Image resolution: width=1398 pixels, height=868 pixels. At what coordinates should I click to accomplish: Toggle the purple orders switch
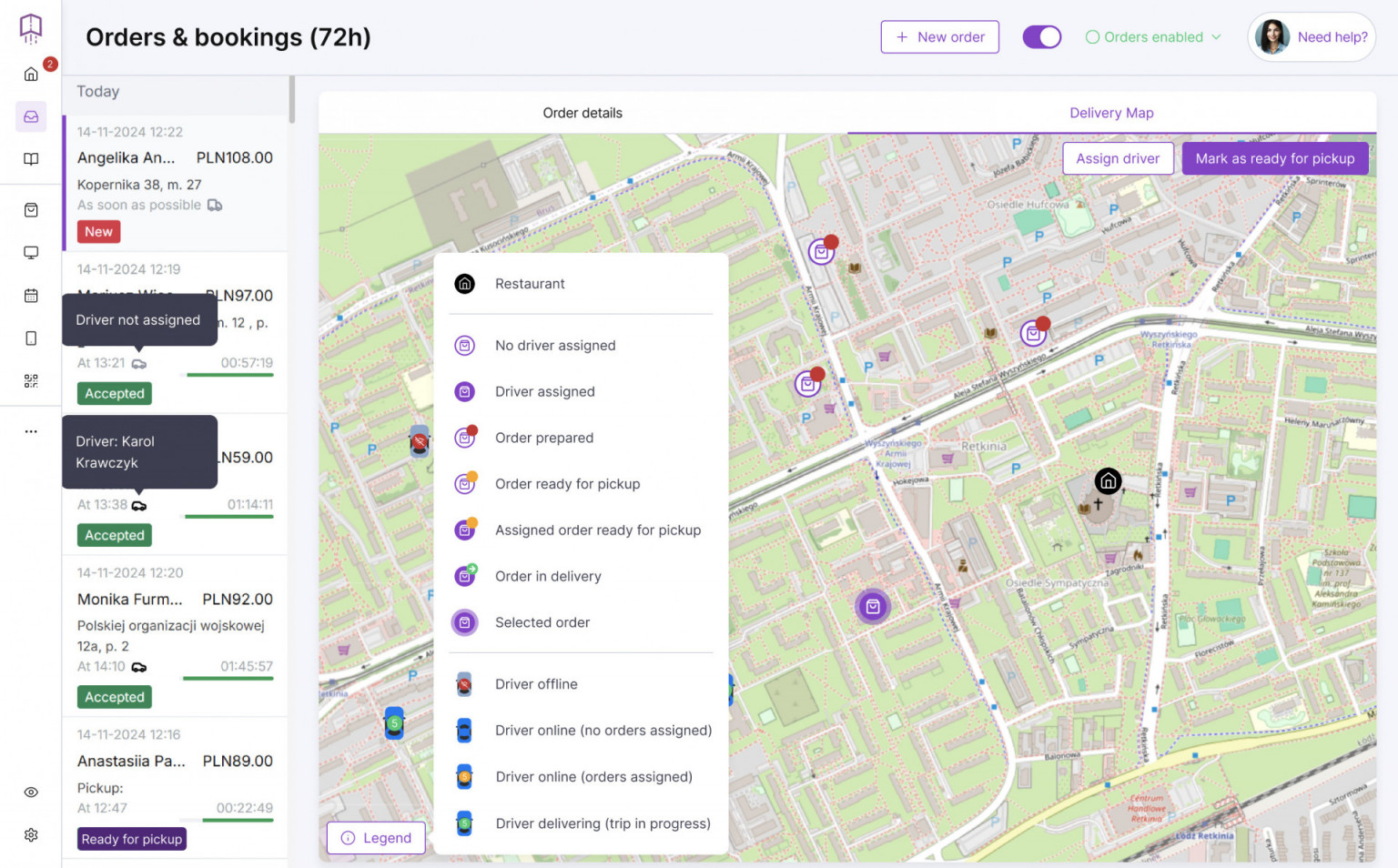(1041, 37)
